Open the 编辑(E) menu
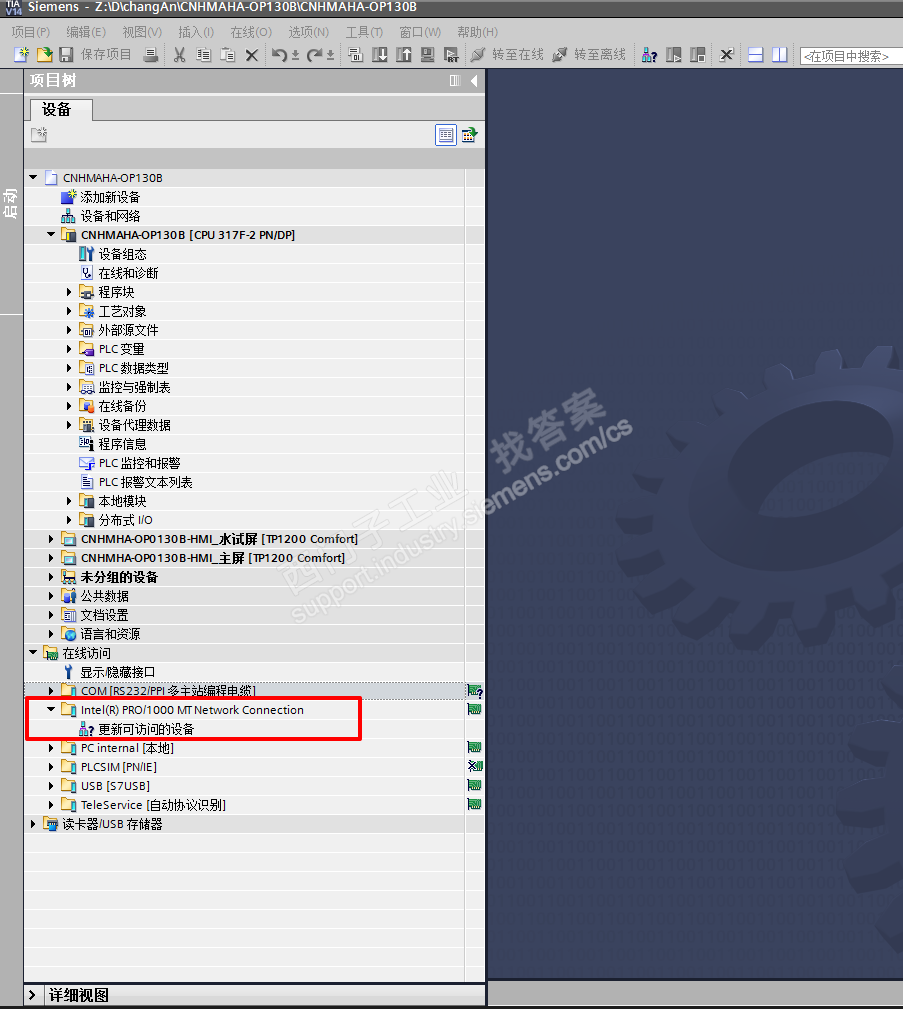Viewport: 903px width, 1009px height. (86, 32)
